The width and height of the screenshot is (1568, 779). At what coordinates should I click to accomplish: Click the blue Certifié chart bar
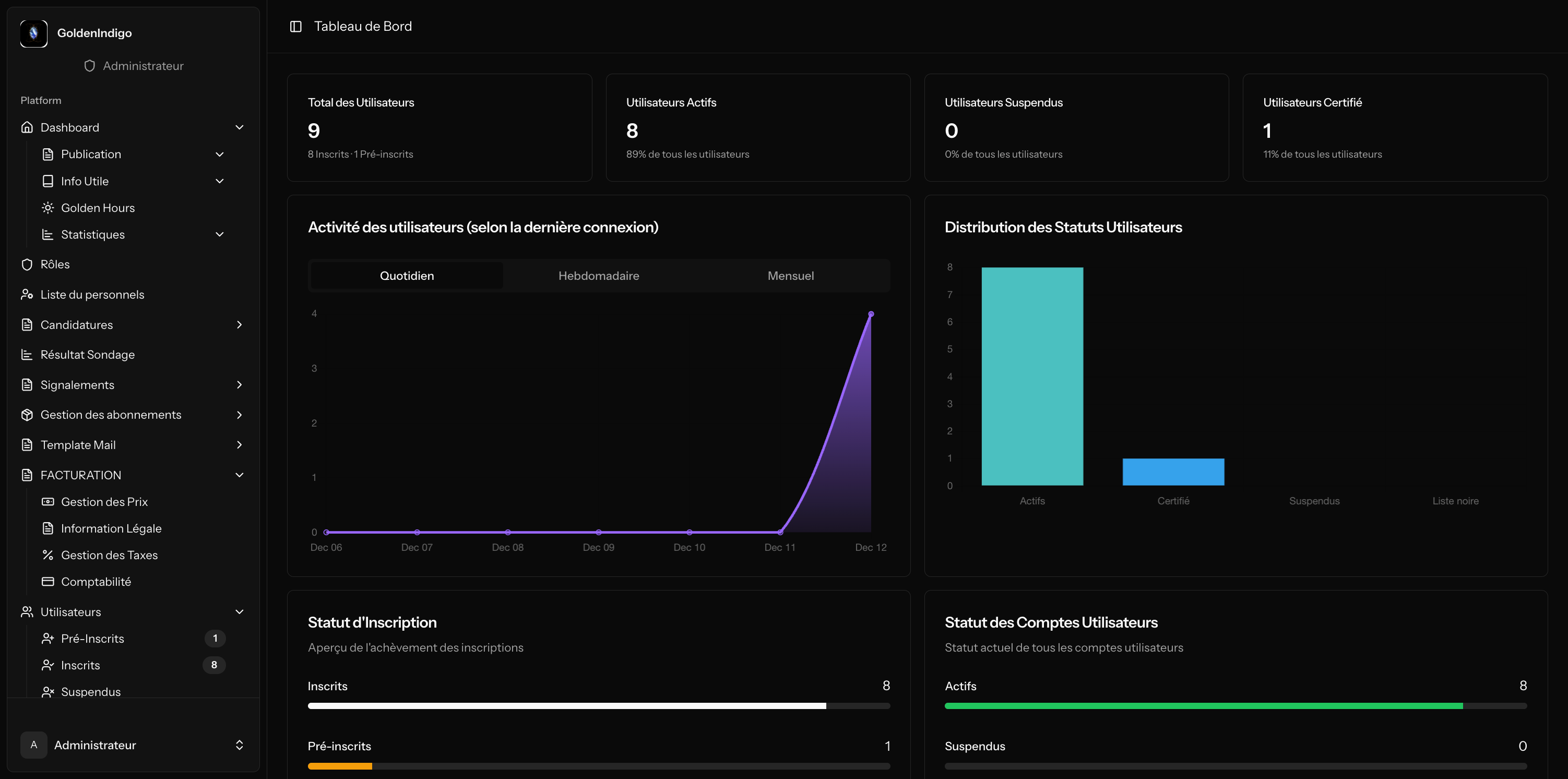(1173, 472)
